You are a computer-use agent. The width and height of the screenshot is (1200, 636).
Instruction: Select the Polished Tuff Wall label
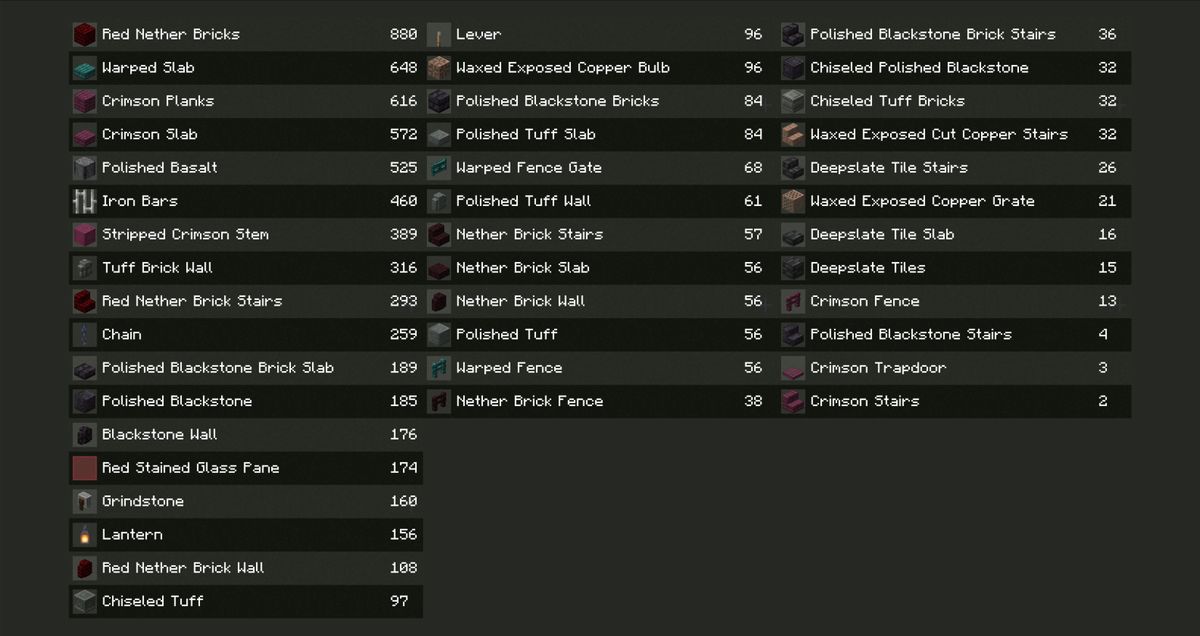tap(523, 201)
